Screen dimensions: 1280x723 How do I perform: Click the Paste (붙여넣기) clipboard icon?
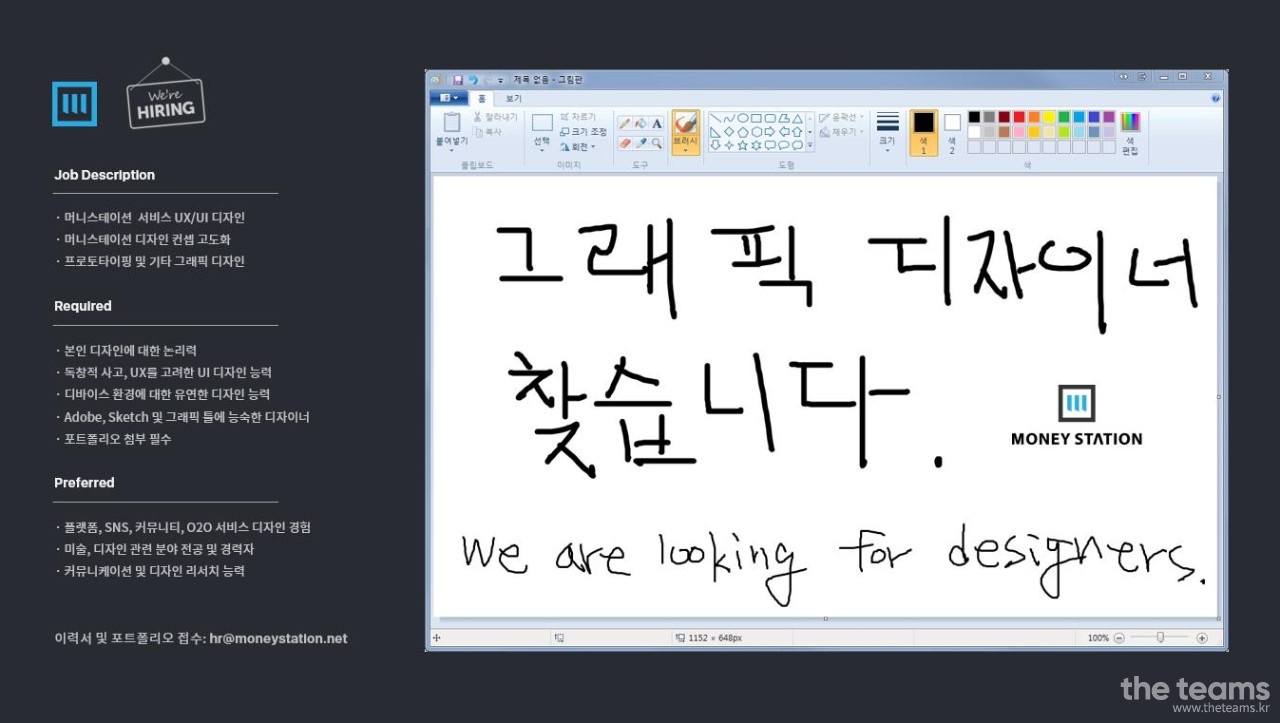[452, 122]
